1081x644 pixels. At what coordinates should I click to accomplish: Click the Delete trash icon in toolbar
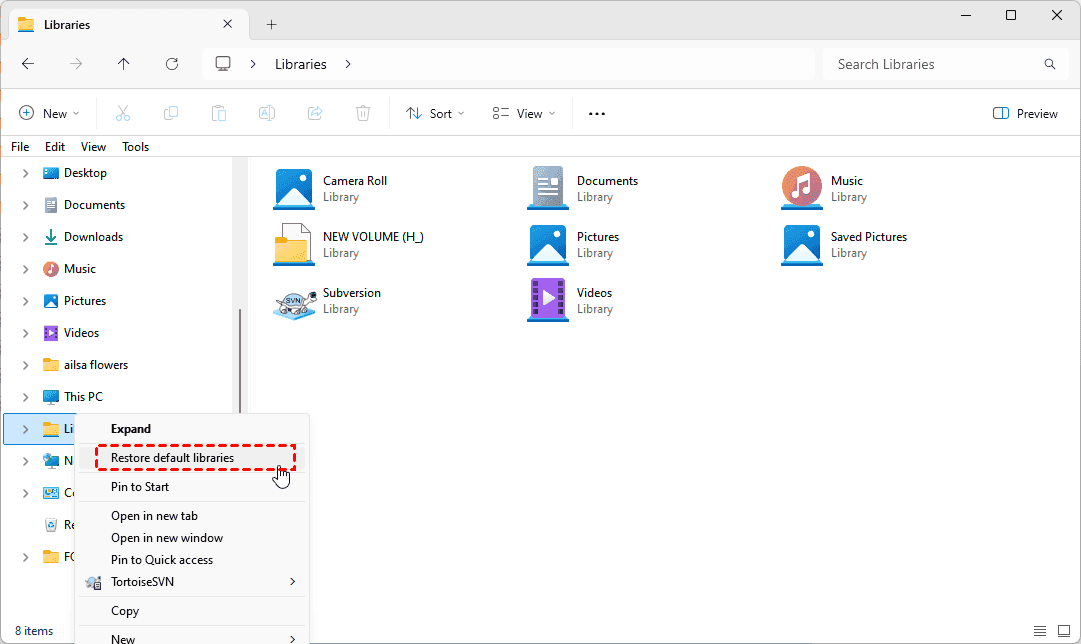tap(363, 114)
